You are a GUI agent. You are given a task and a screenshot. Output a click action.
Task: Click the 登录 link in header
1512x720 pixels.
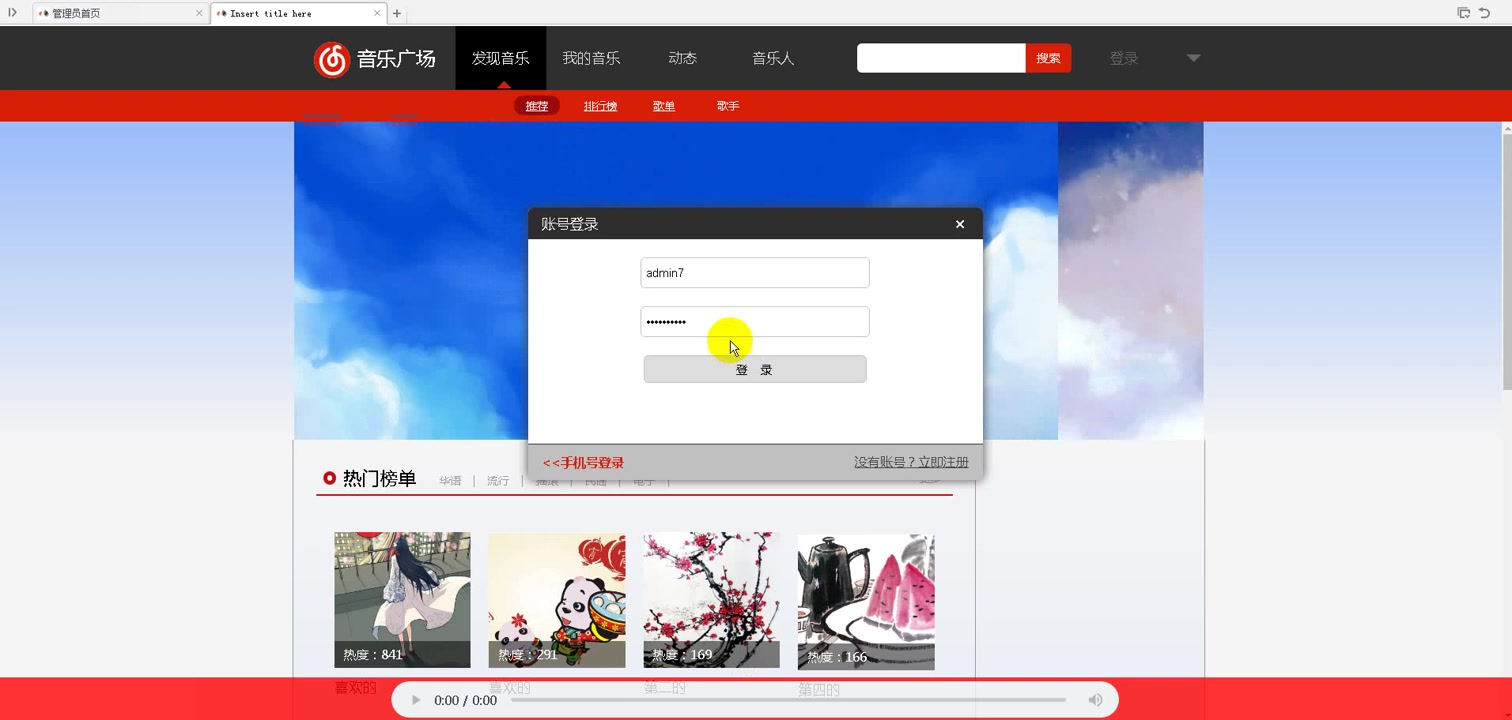coord(1124,58)
